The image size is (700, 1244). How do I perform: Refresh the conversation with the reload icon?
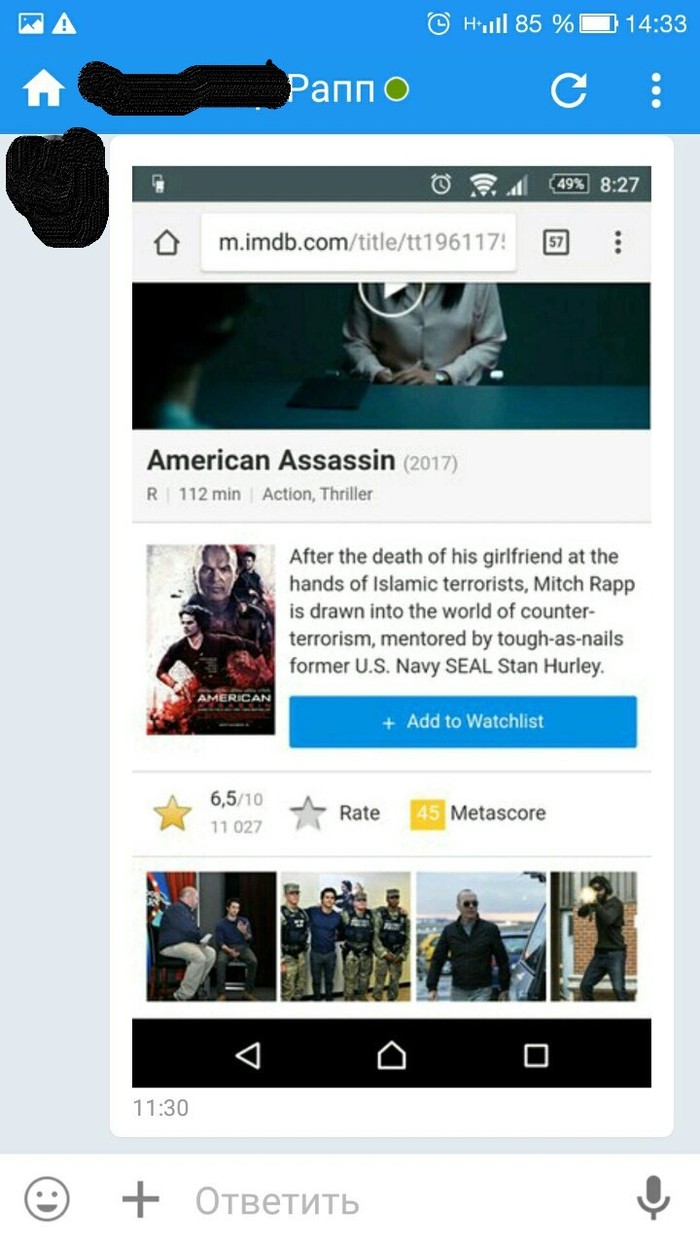(x=569, y=90)
